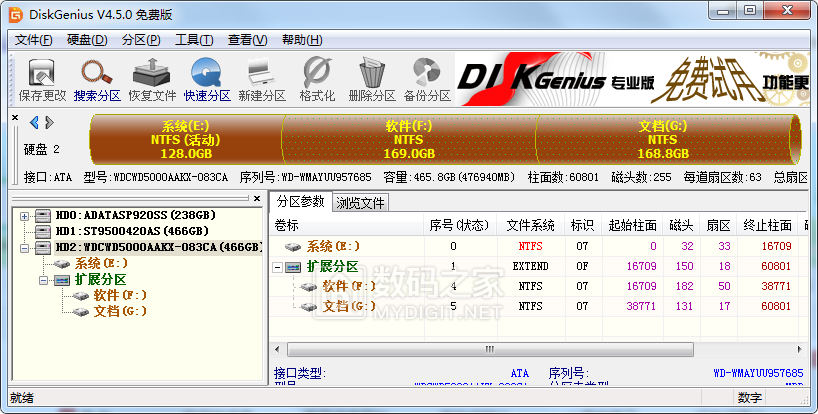818x414 pixels.
Task: Expand the HD0 ADATASP920SS tree node
Action: 25,216
